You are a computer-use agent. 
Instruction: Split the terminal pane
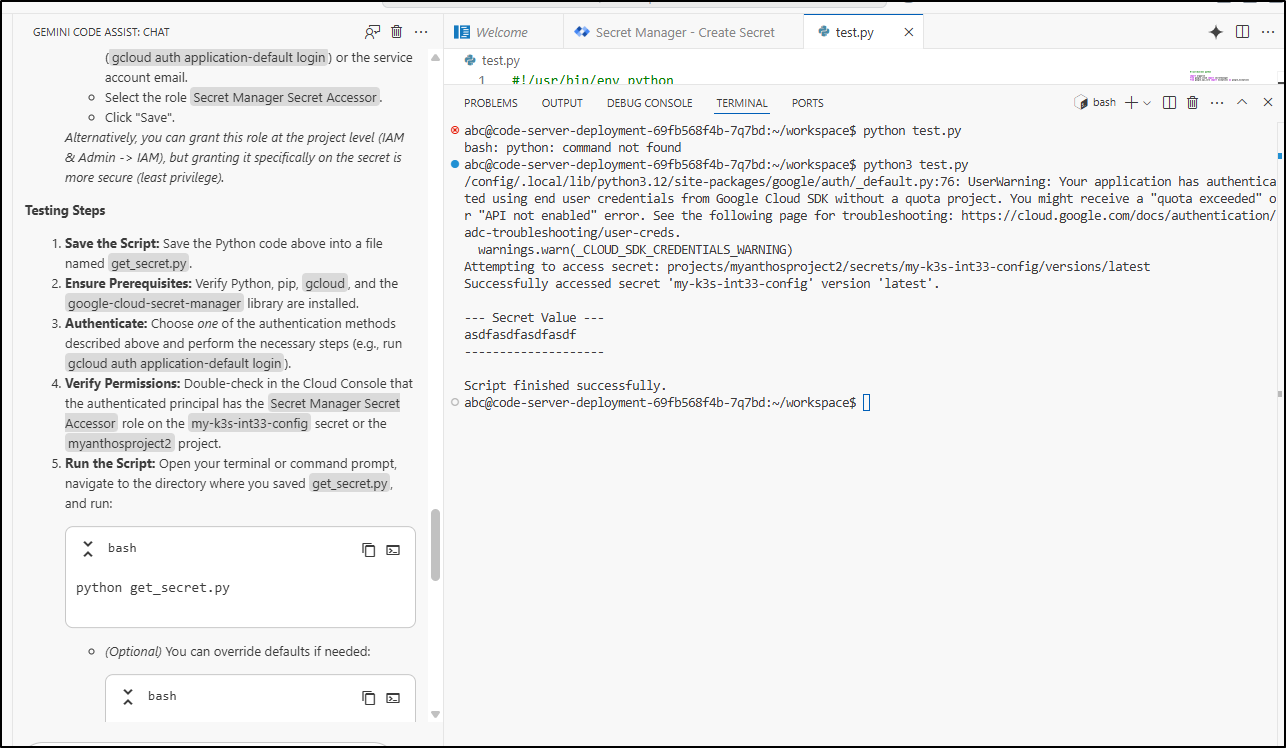(x=1169, y=102)
